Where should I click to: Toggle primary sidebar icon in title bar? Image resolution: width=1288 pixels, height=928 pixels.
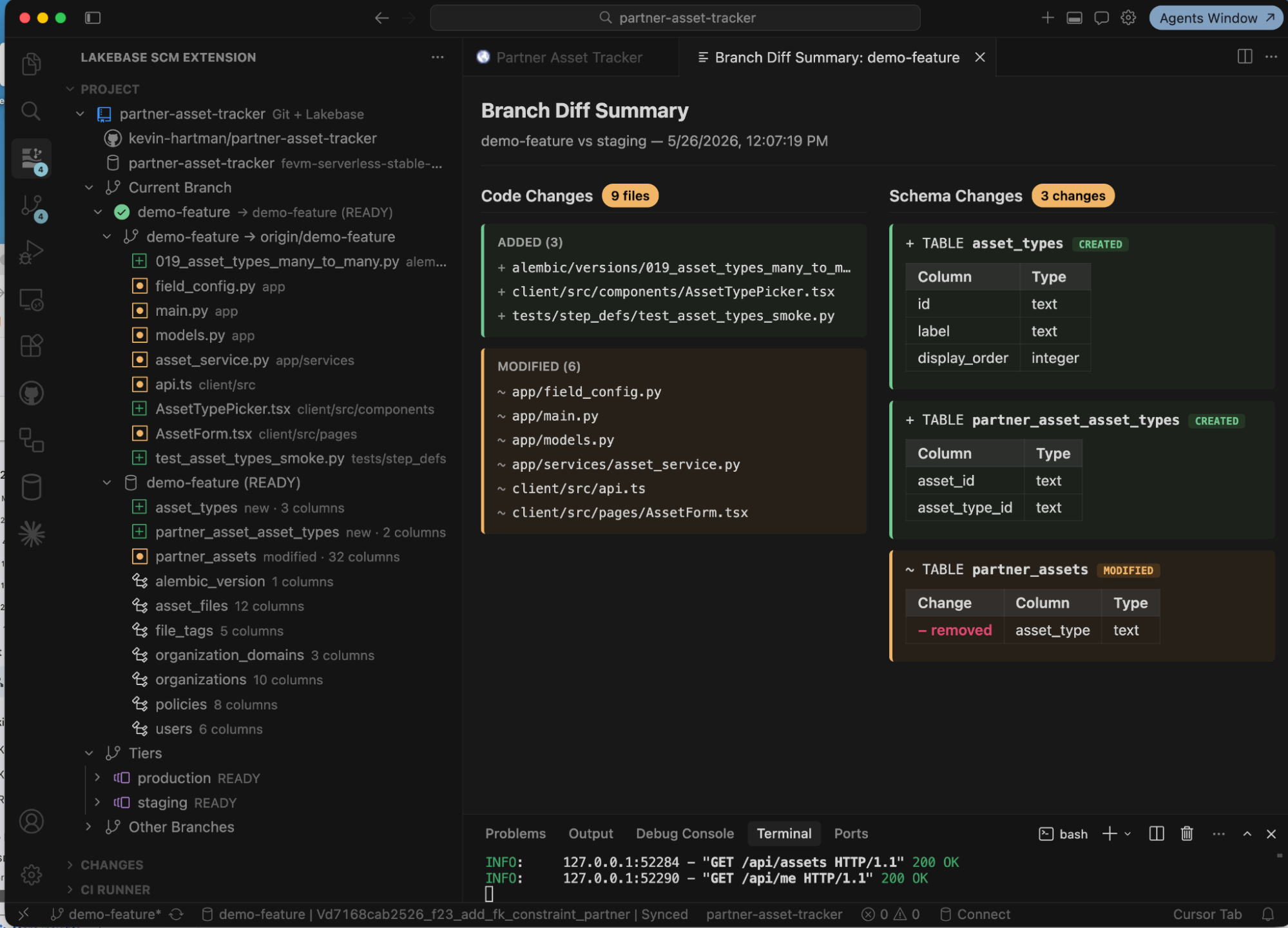[x=93, y=17]
